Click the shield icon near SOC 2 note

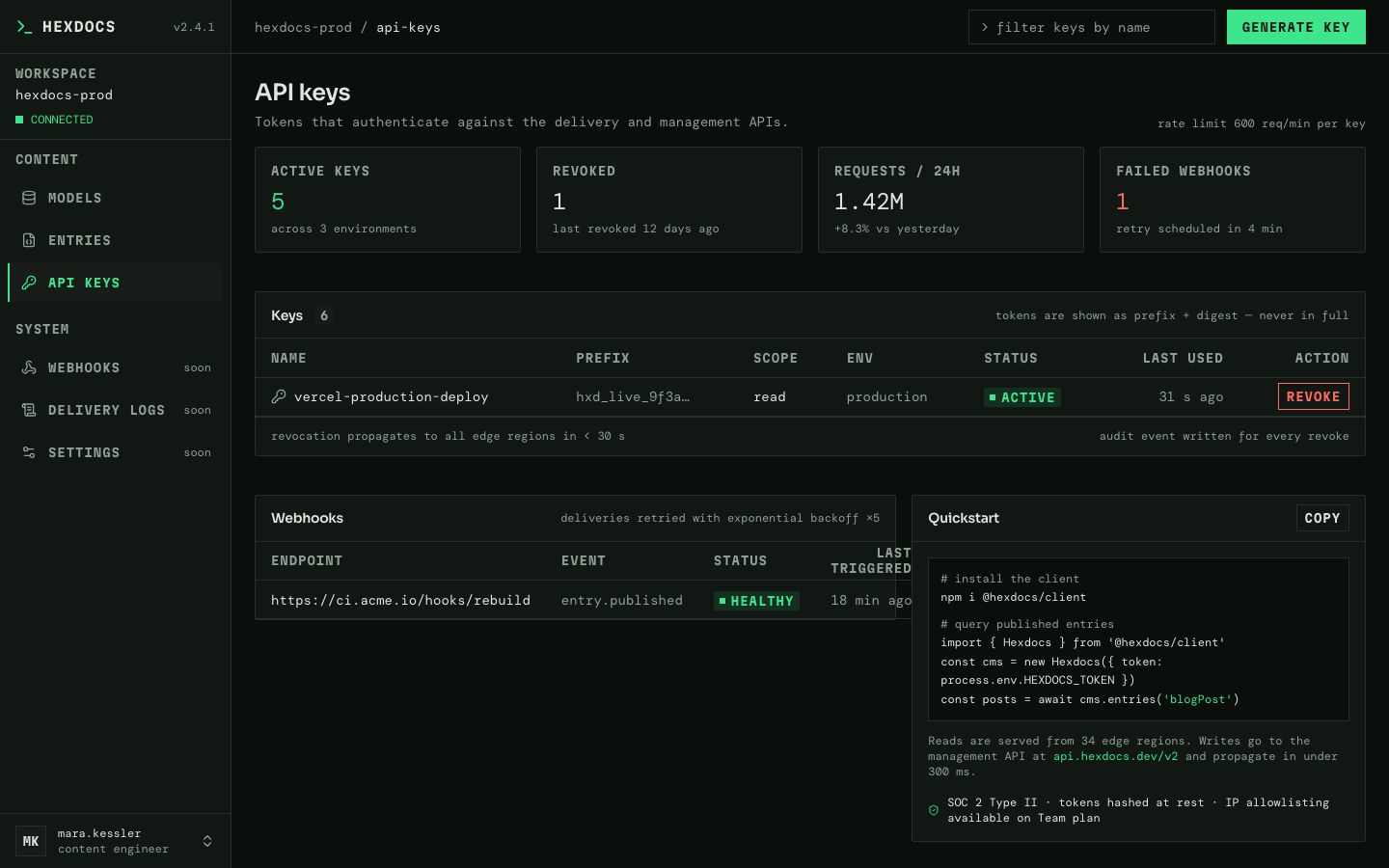click(x=934, y=810)
